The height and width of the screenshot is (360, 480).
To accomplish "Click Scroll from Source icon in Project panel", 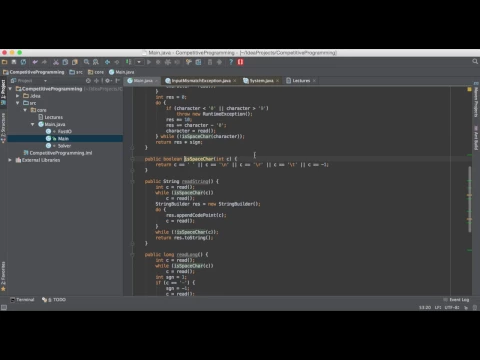I will (x=88, y=81).
